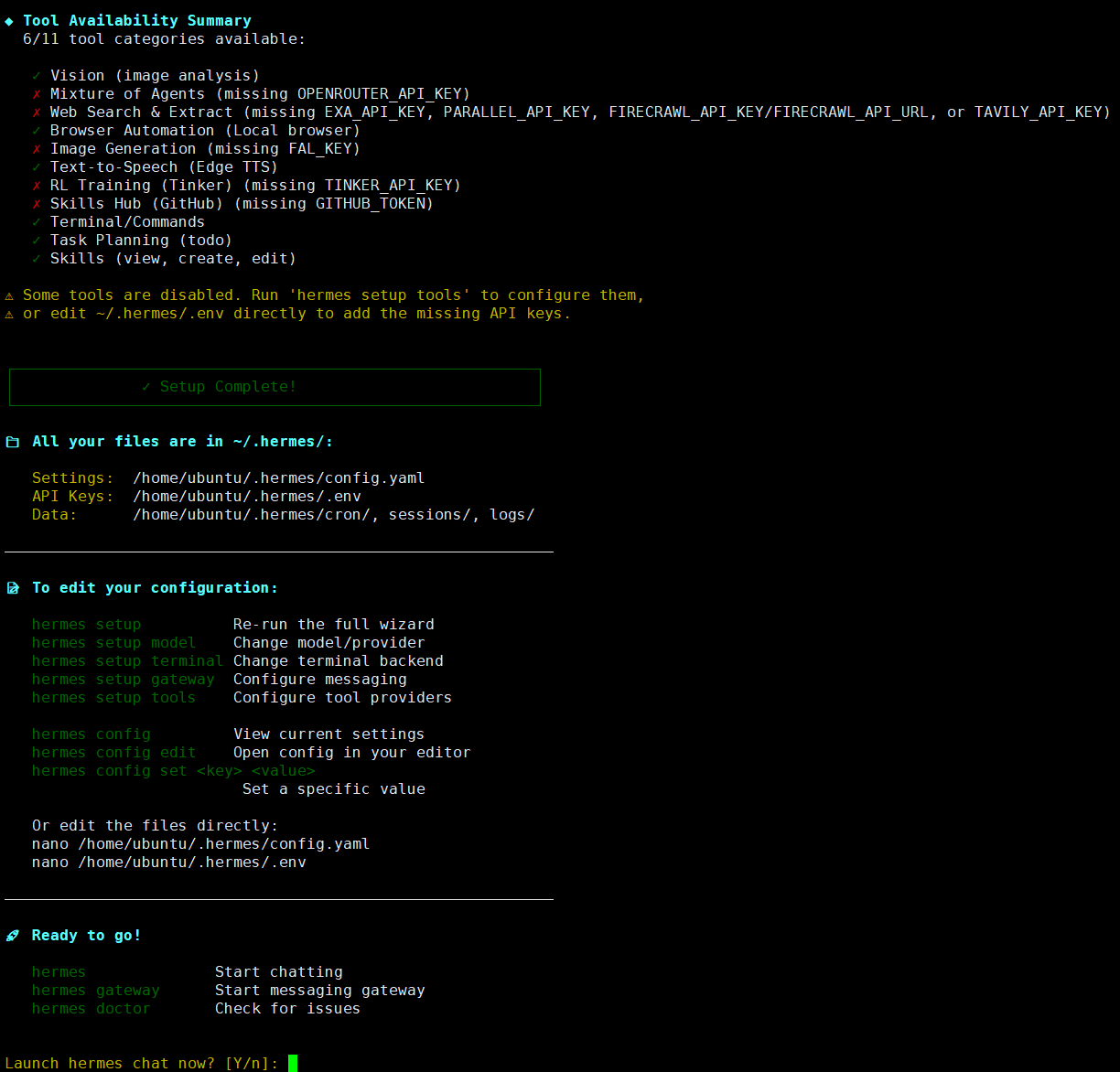Click the red X beside RL Training
The width and height of the screenshot is (1120, 1072).
(x=37, y=186)
